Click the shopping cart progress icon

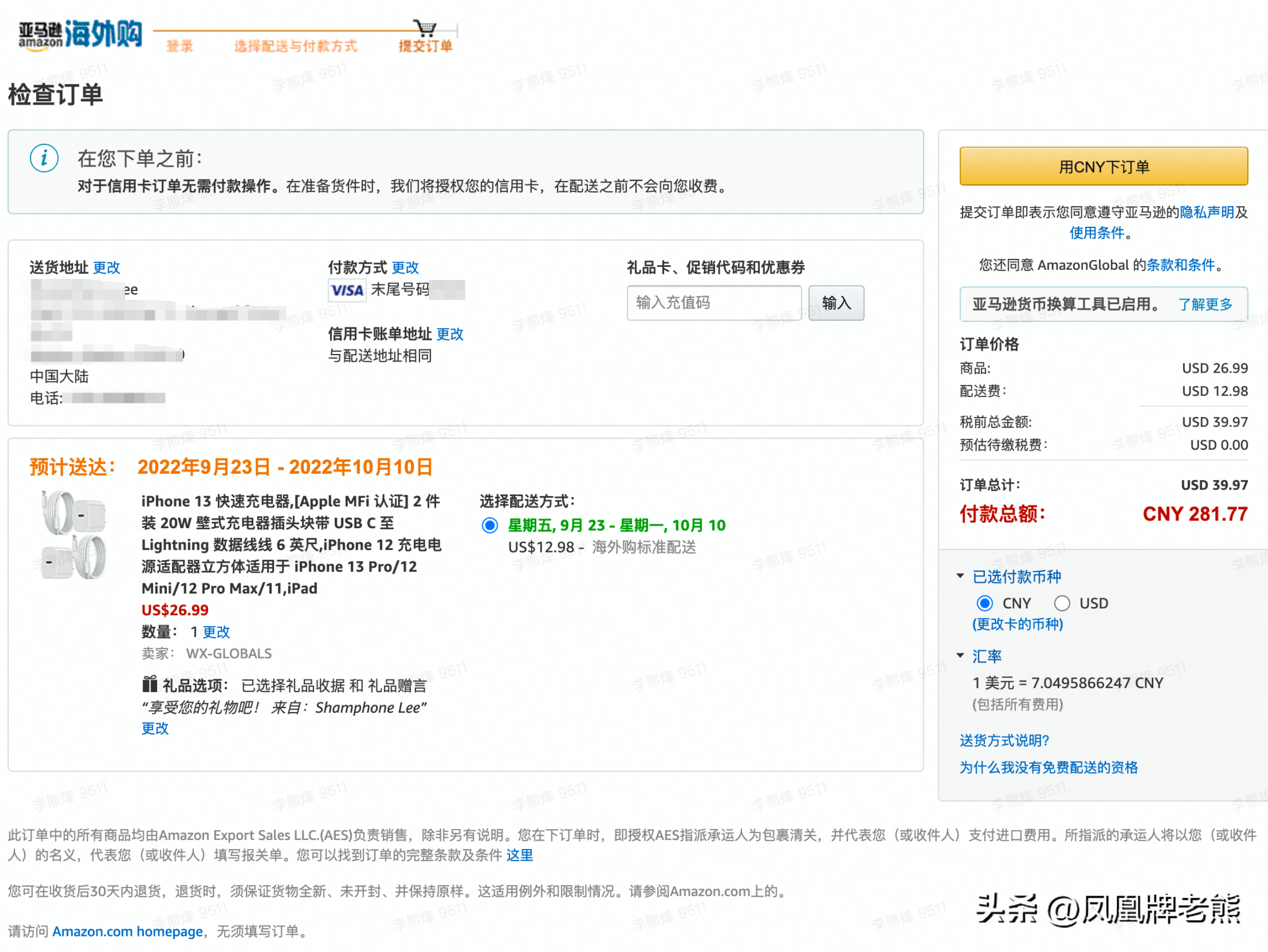(425, 27)
